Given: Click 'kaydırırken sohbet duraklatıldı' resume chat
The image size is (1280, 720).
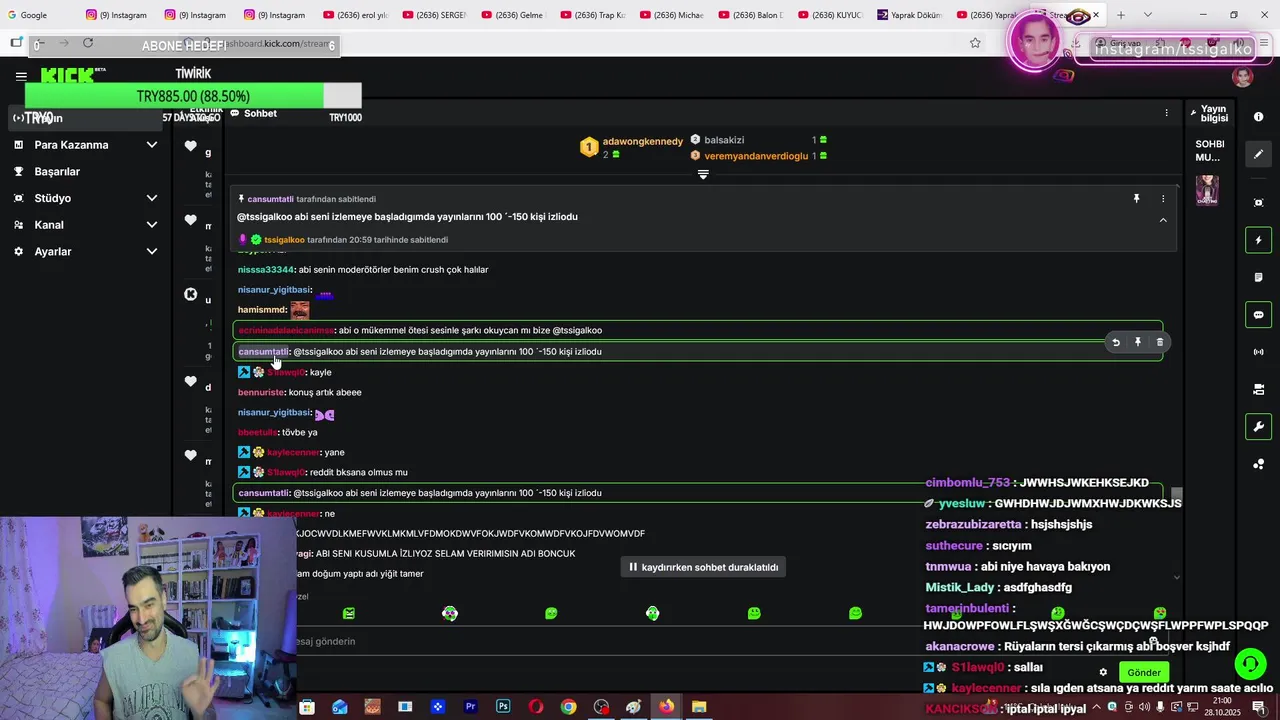Looking at the screenshot, I should [x=704, y=567].
